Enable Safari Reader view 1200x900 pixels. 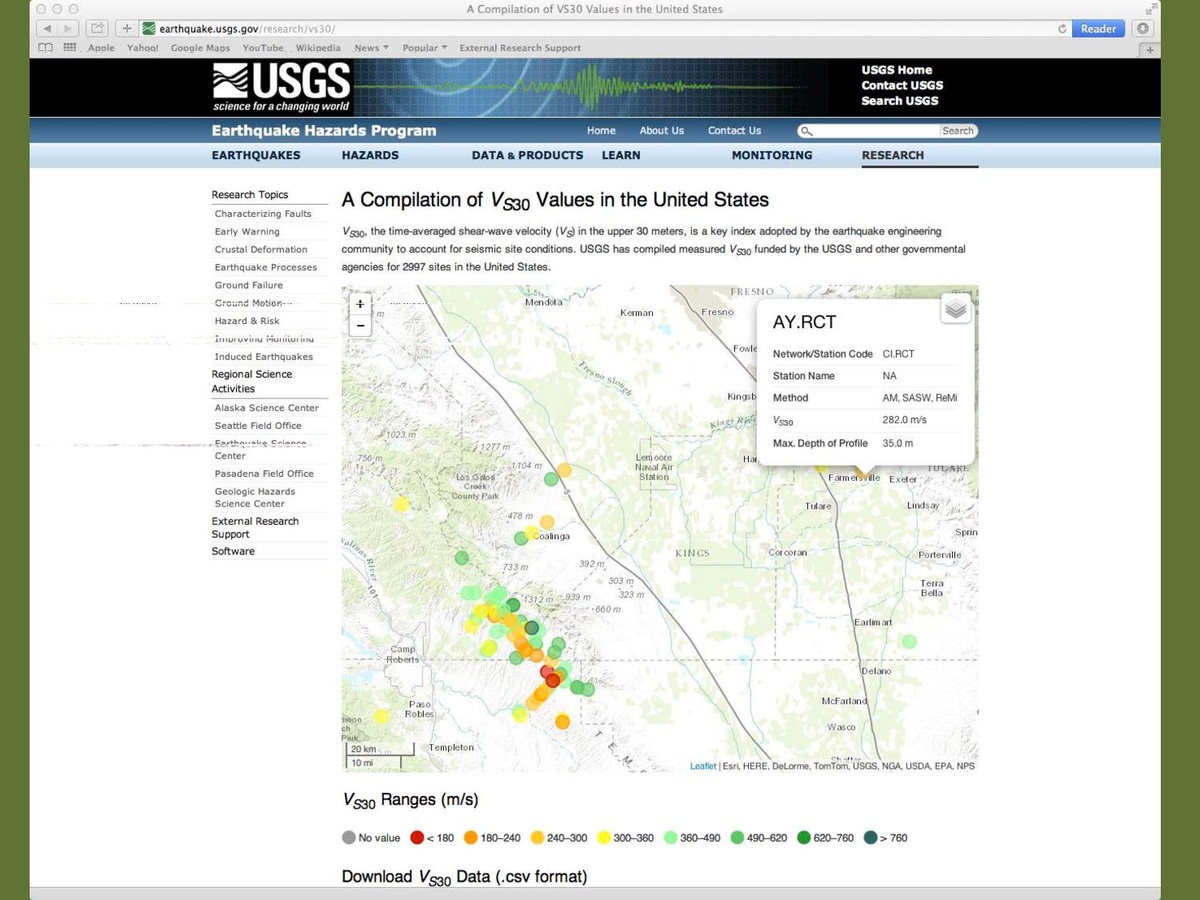(1098, 29)
